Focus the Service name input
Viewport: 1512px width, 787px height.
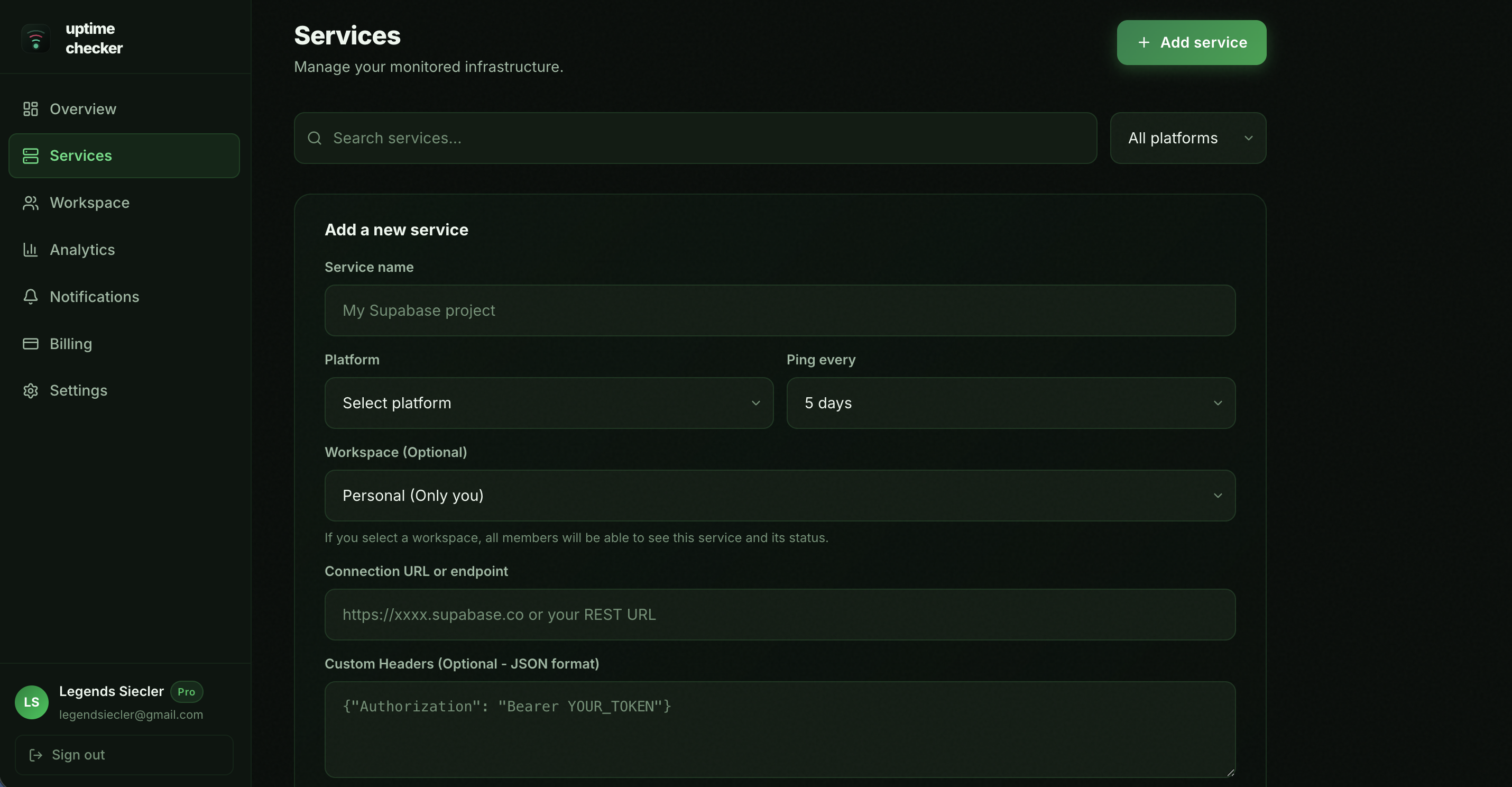coord(780,310)
